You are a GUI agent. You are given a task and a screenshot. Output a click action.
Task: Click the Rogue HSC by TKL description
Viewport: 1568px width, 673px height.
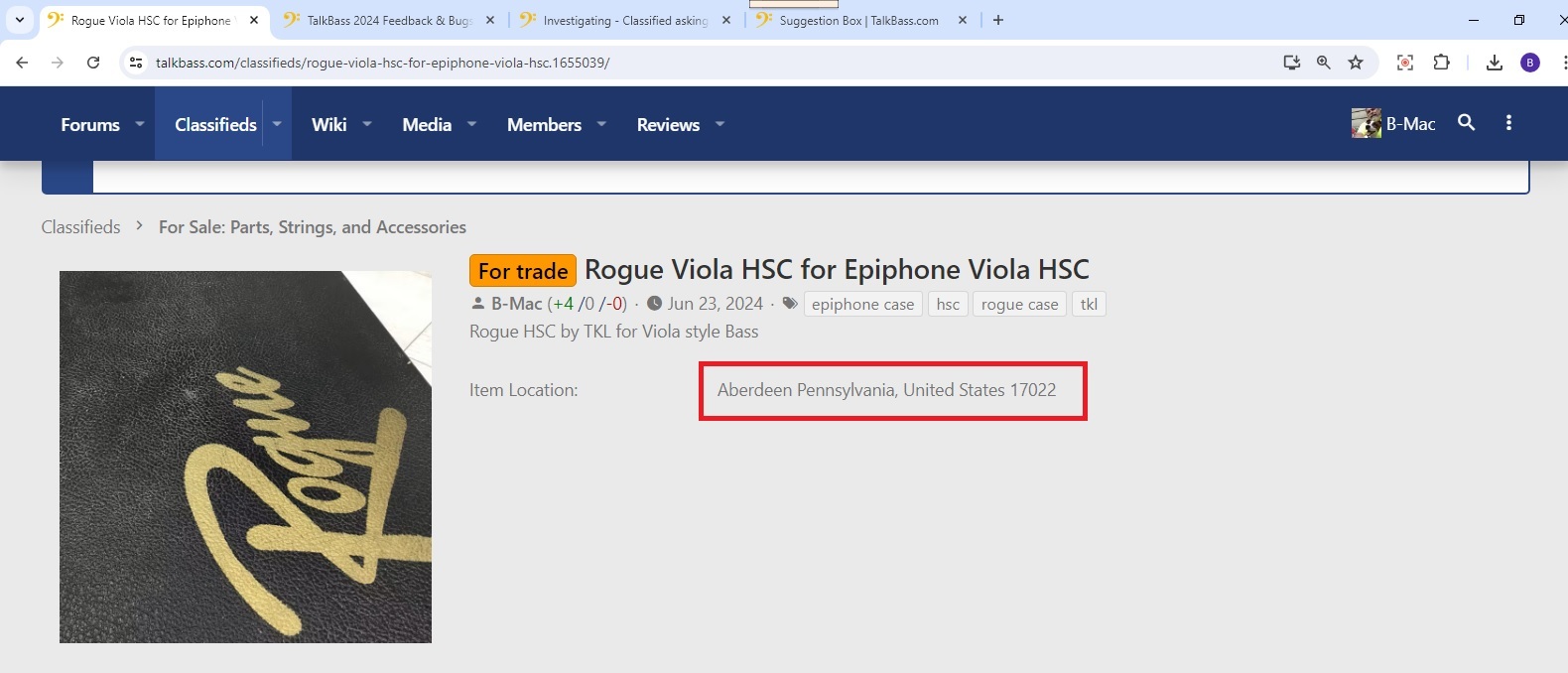613,332
